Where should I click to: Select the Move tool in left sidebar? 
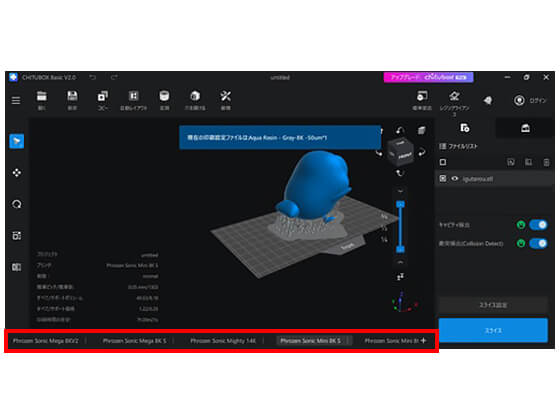pyautogui.click(x=16, y=173)
